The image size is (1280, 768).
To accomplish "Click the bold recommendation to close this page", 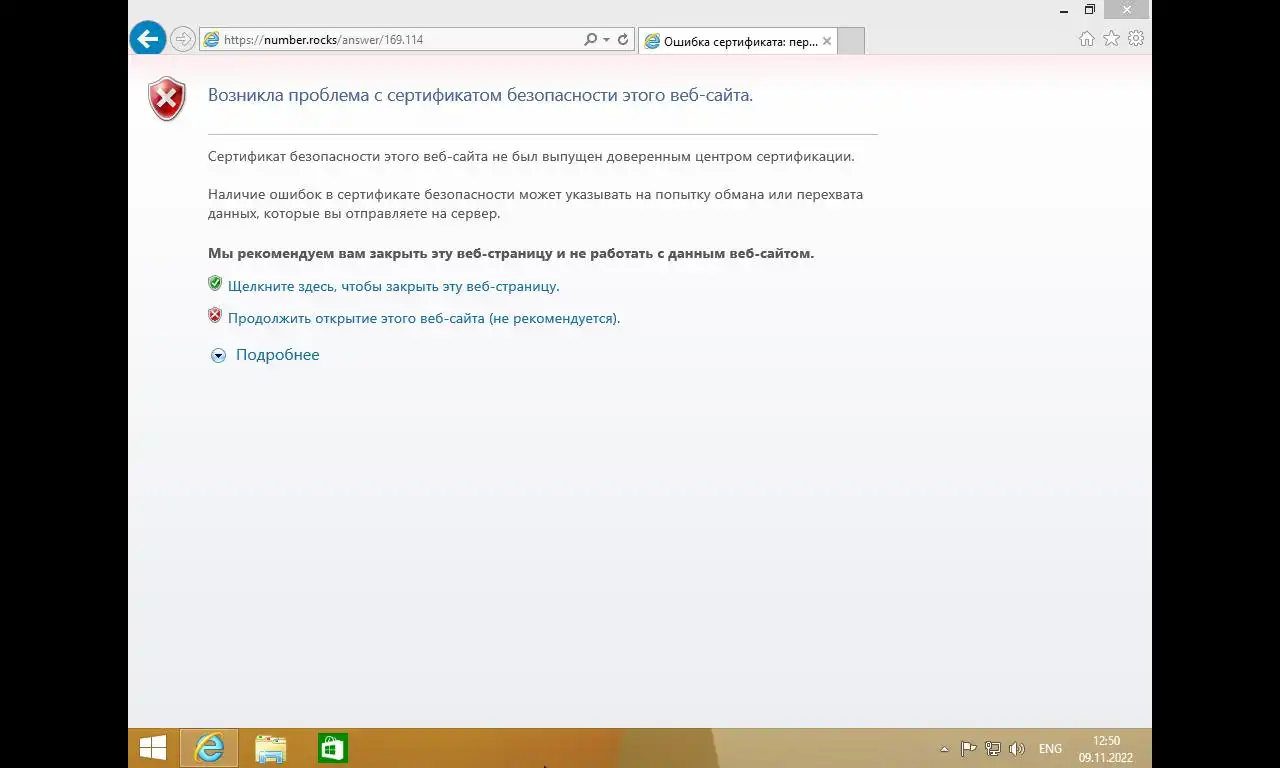I will [511, 253].
